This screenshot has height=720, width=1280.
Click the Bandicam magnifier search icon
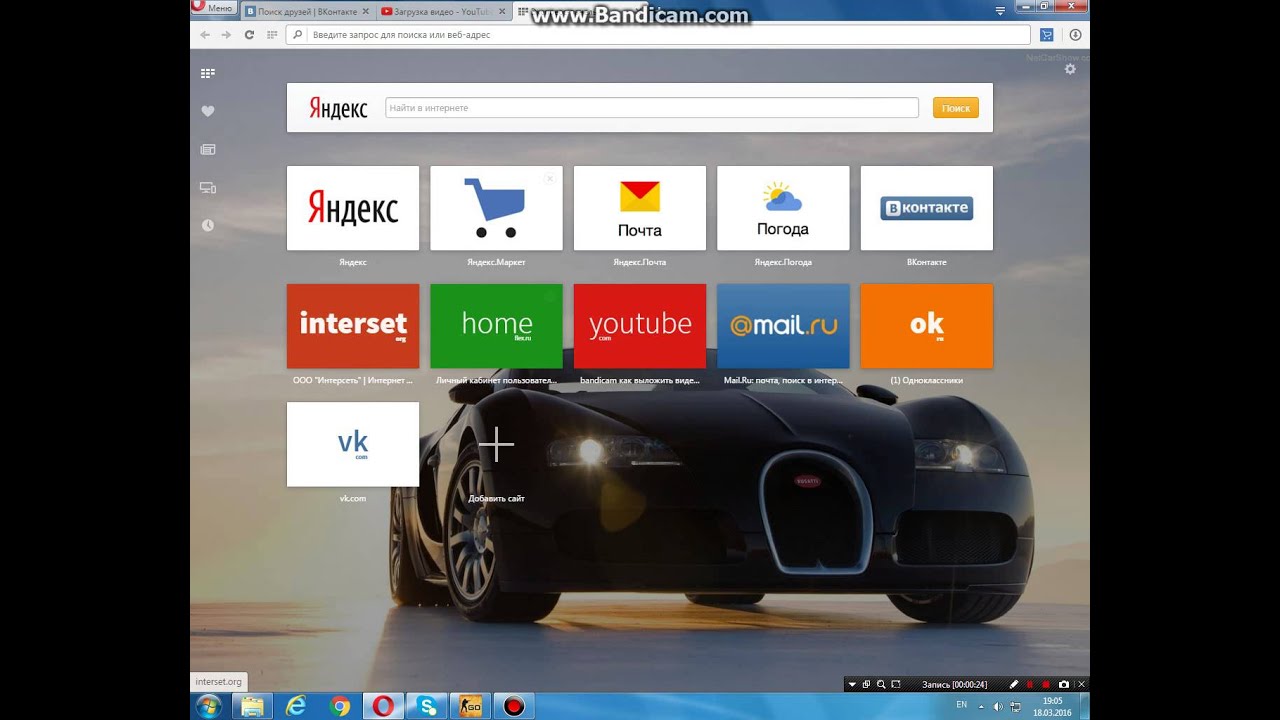pos(880,684)
